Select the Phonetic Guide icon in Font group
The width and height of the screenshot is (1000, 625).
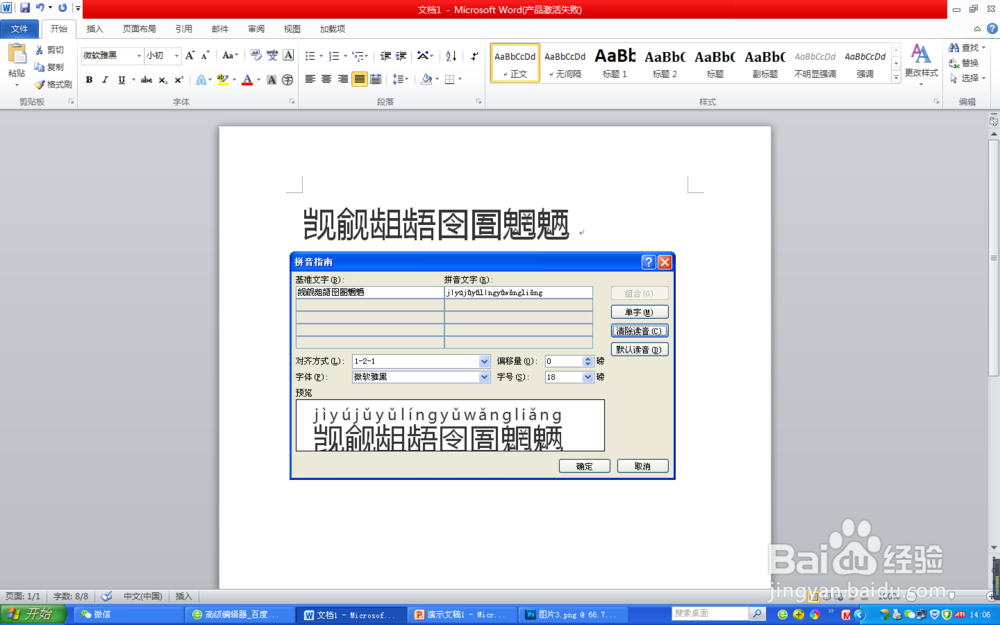coord(273,57)
